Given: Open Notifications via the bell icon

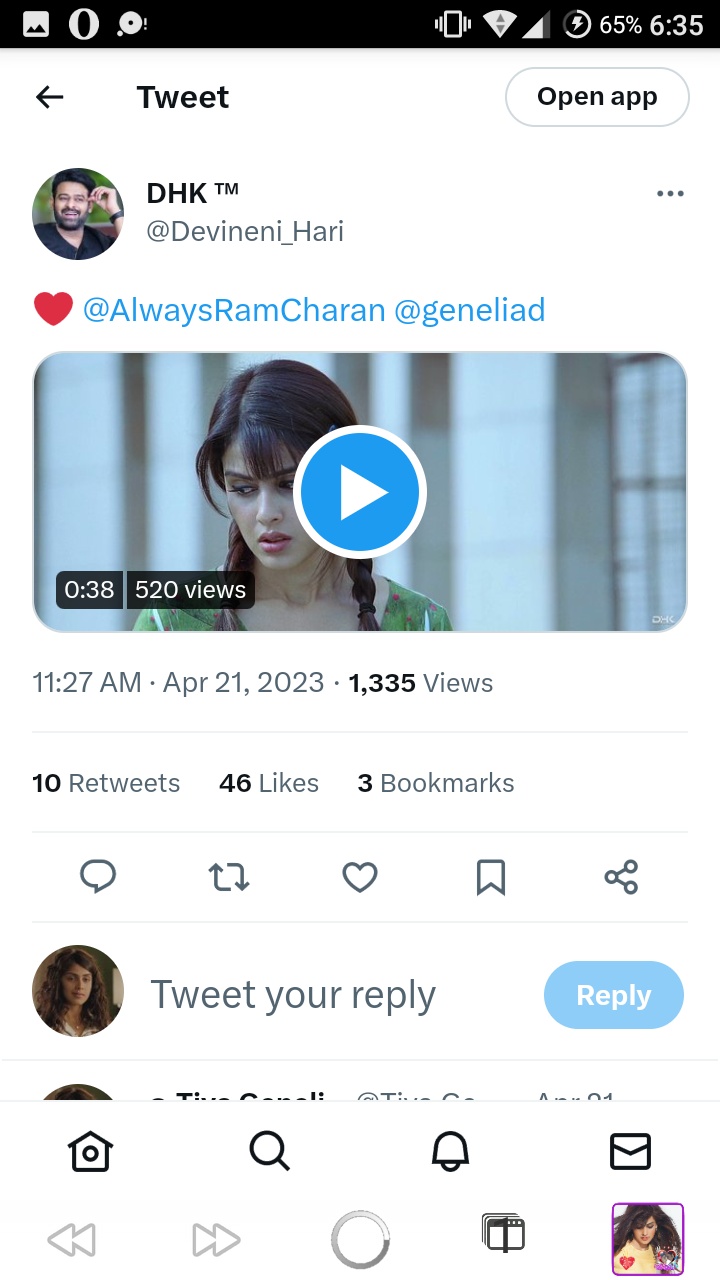Looking at the screenshot, I should [450, 1152].
